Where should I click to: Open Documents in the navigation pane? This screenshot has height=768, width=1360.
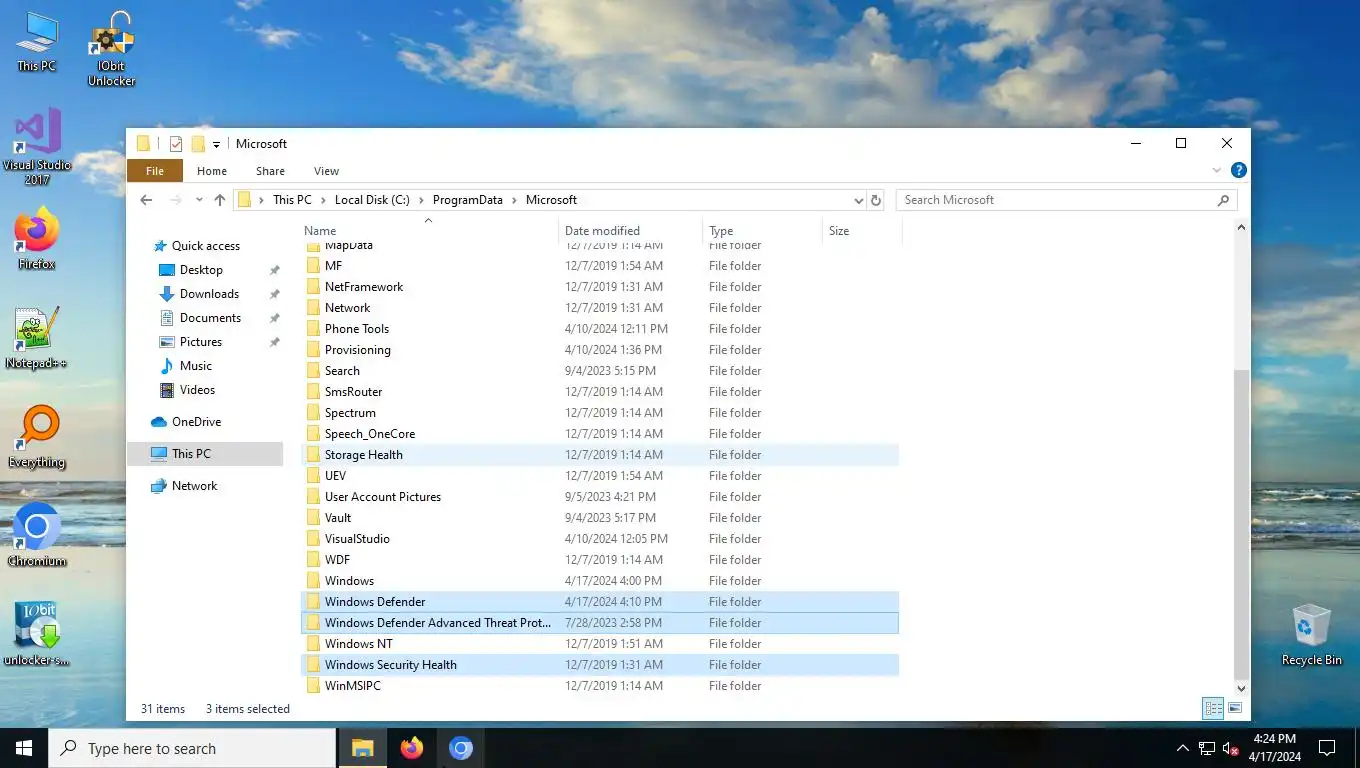210,318
